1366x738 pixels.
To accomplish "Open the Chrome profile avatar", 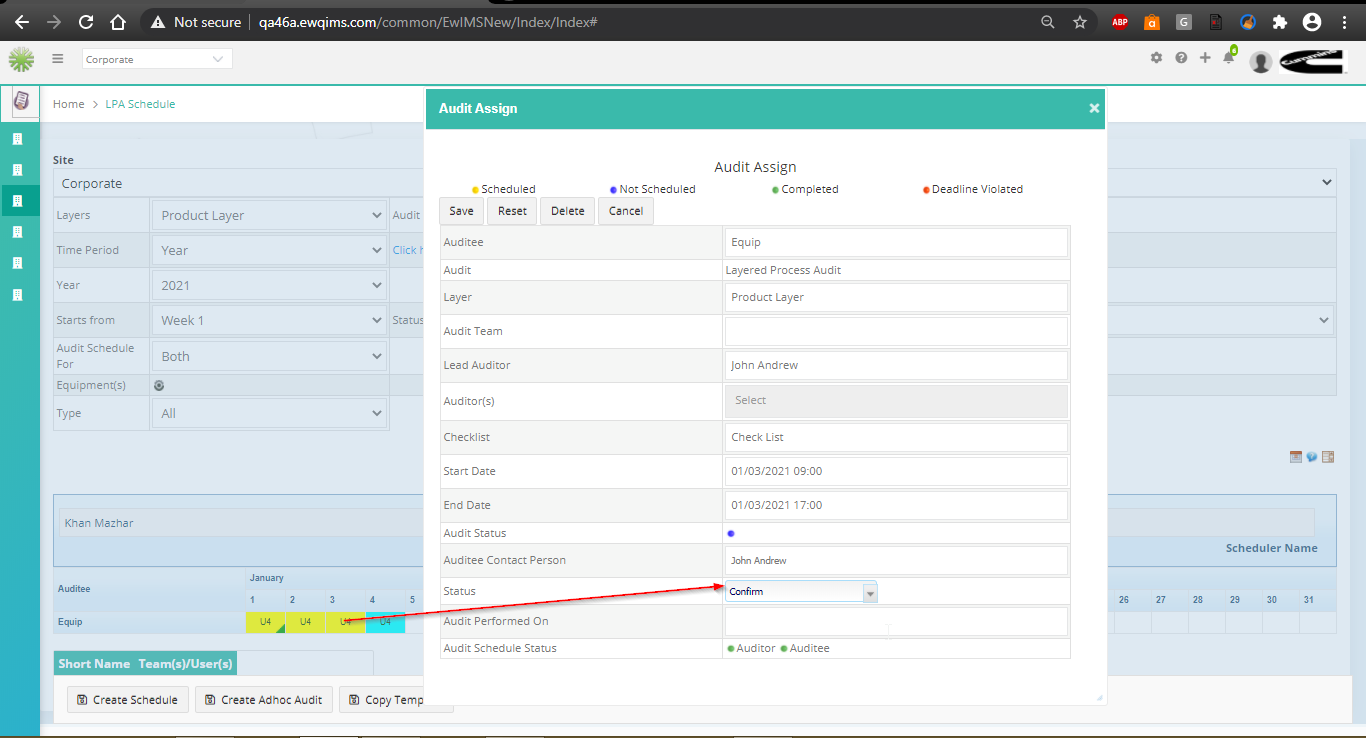I will tap(1312, 22).
